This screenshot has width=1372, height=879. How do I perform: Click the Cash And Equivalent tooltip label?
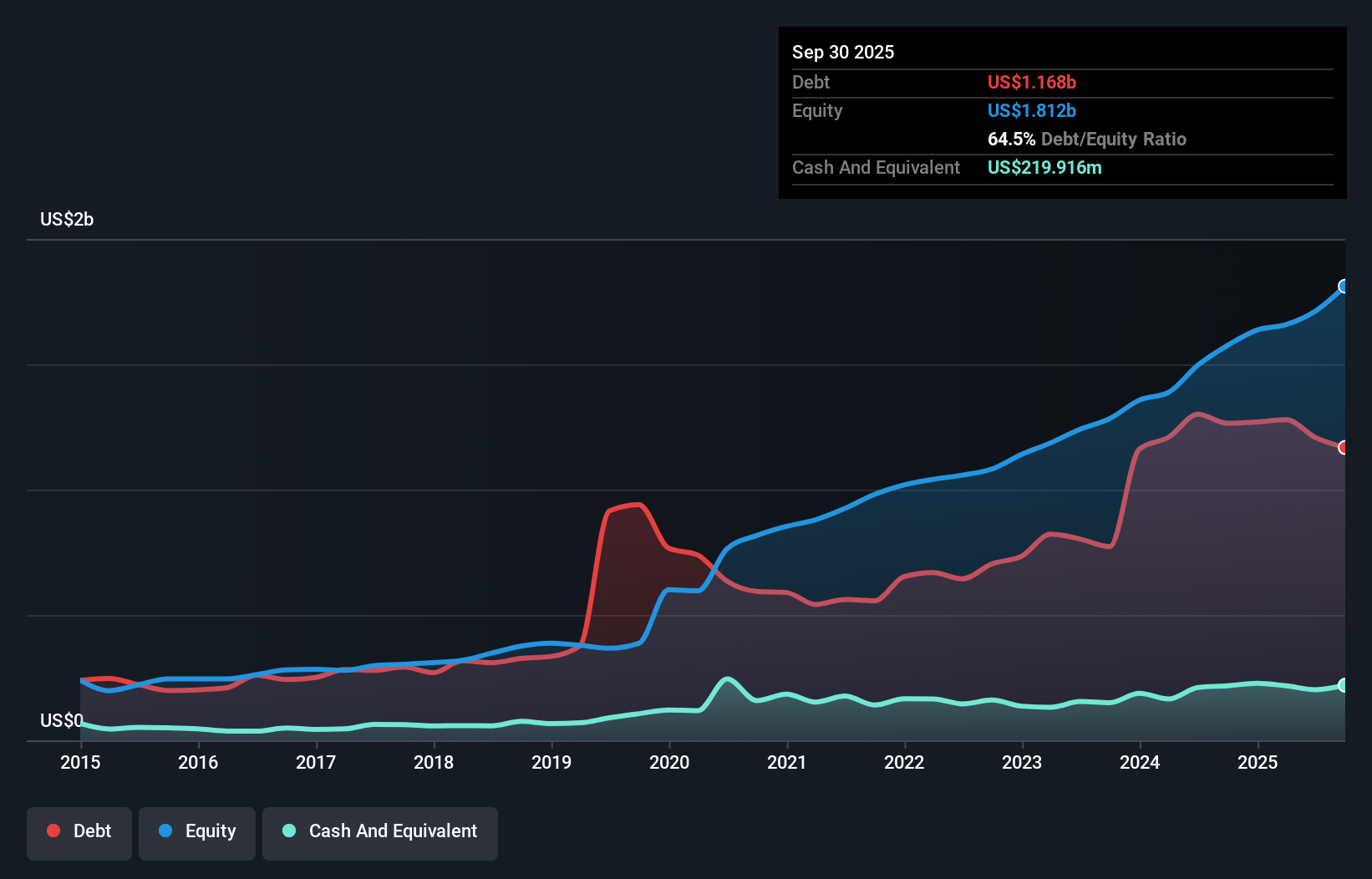pyautogui.click(x=876, y=167)
